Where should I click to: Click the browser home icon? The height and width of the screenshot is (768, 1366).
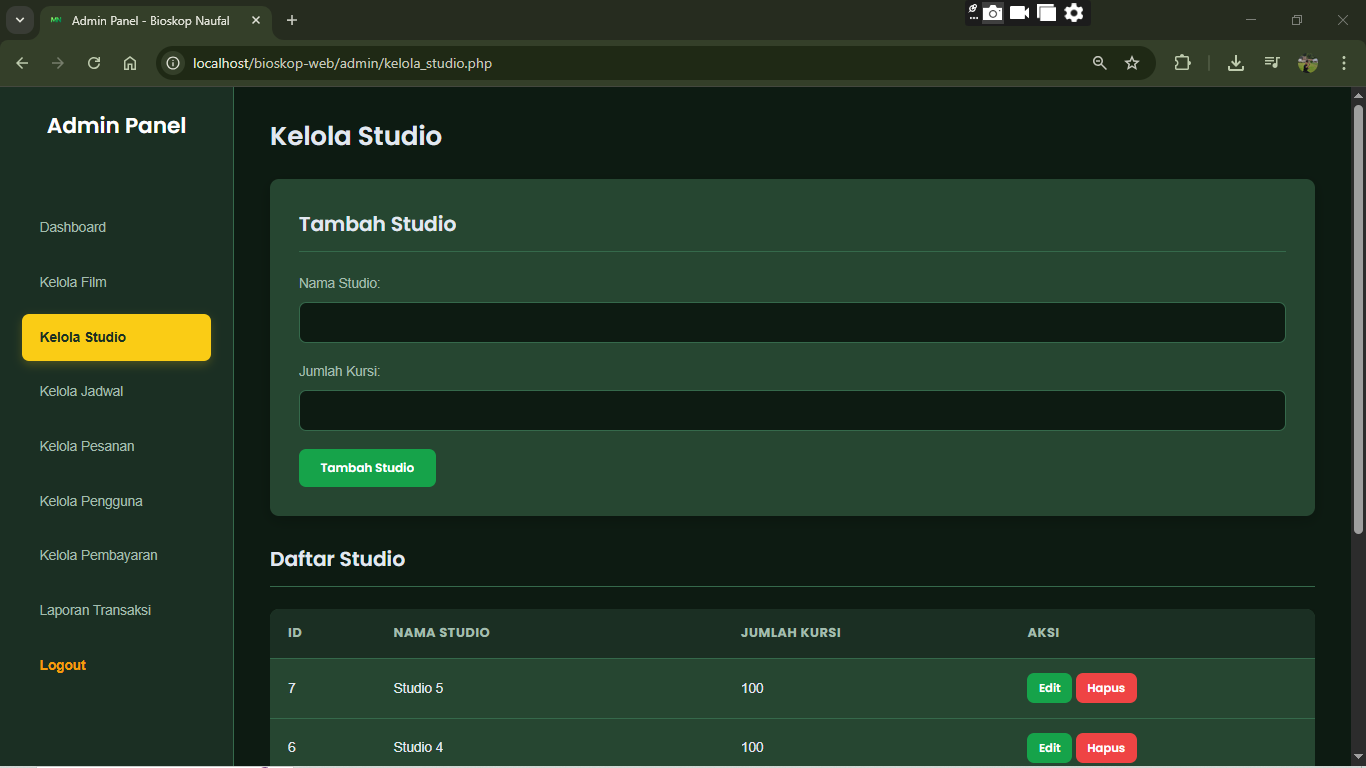tap(130, 63)
